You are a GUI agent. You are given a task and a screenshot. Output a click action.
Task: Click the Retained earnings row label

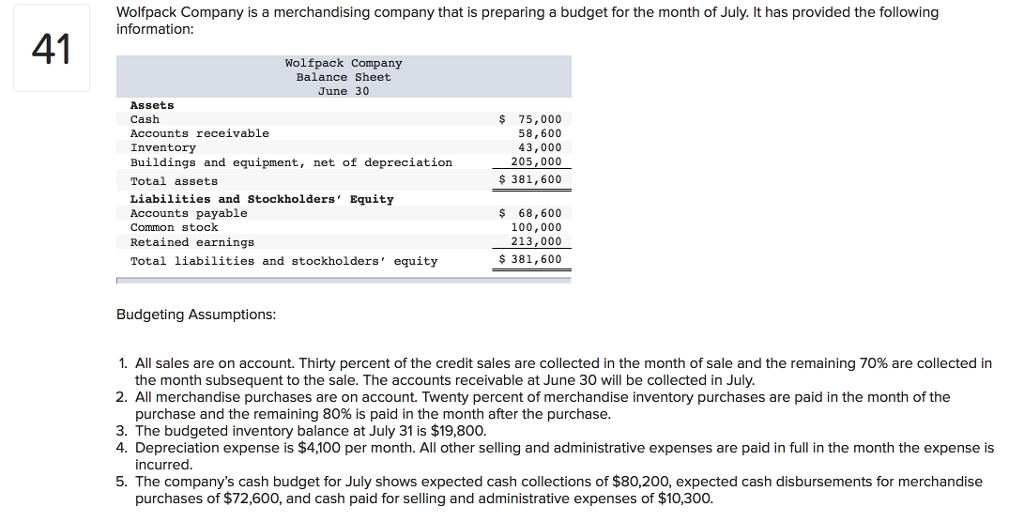[x=192, y=242]
